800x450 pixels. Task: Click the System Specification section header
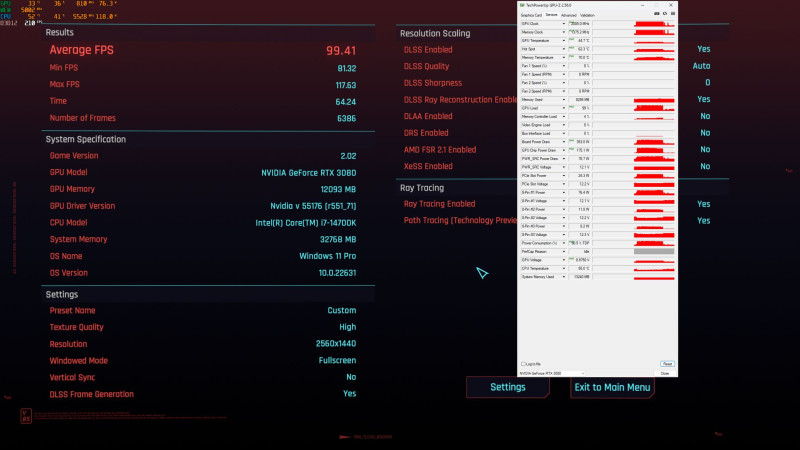click(86, 139)
